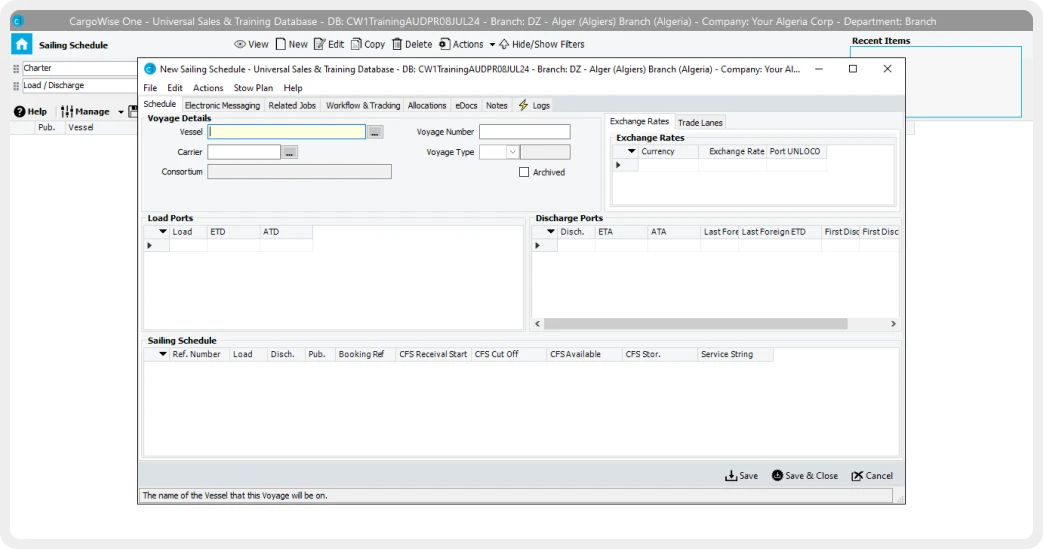Click the ETD column header in Load Ports
Screen dimensions: 1043x549
pyautogui.click(x=233, y=232)
